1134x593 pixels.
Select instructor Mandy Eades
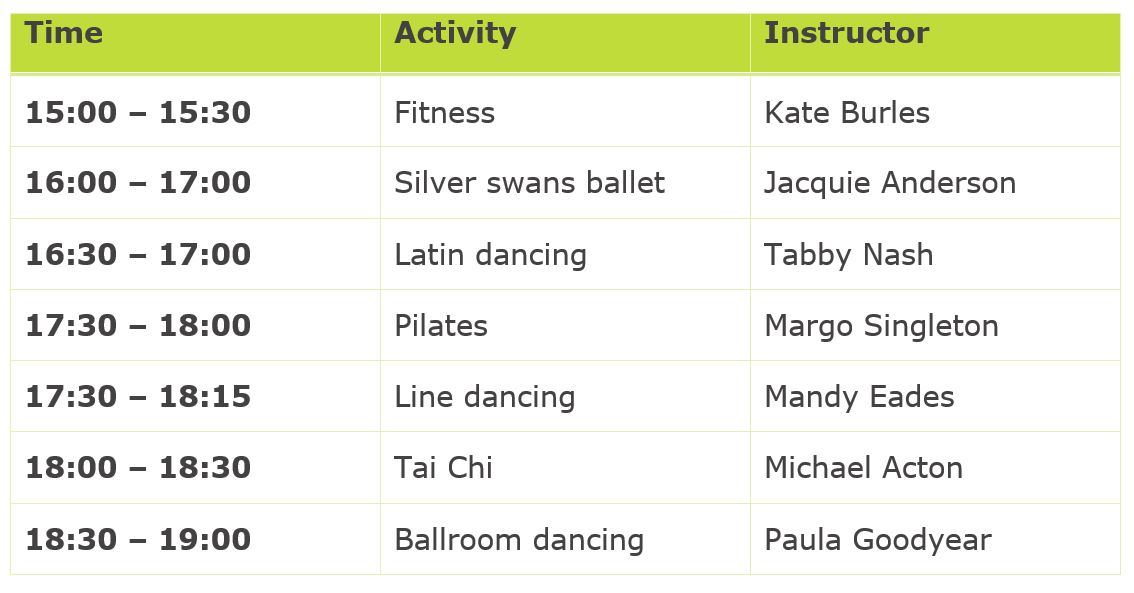click(x=859, y=397)
